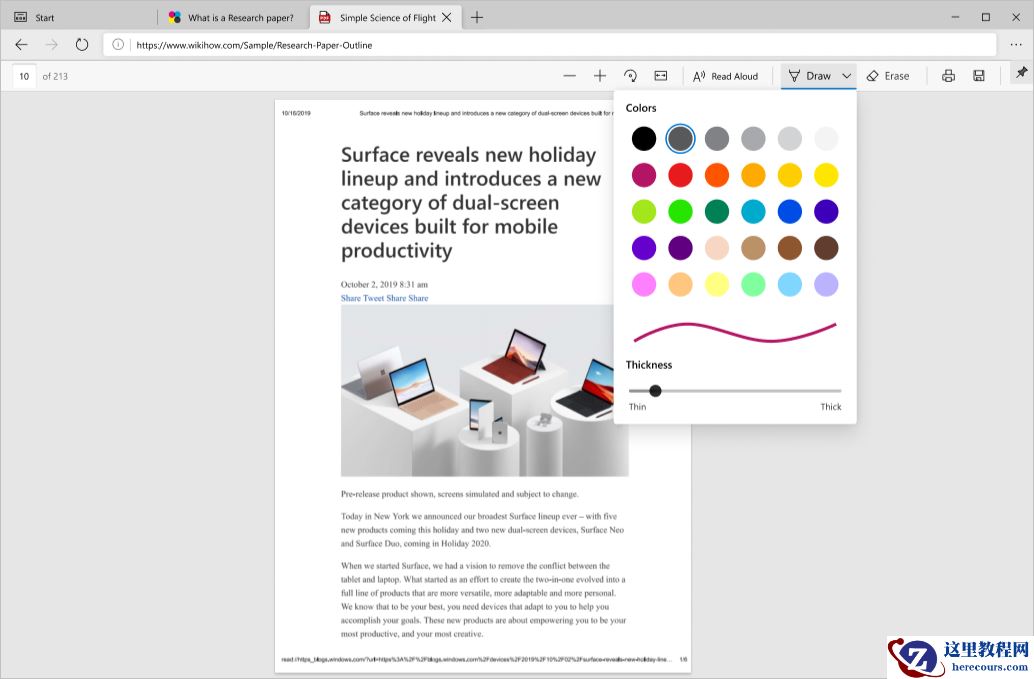Screen dimensions: 1034x679
Task: Collapse the Draw options dropdown arrow
Action: [x=847, y=76]
